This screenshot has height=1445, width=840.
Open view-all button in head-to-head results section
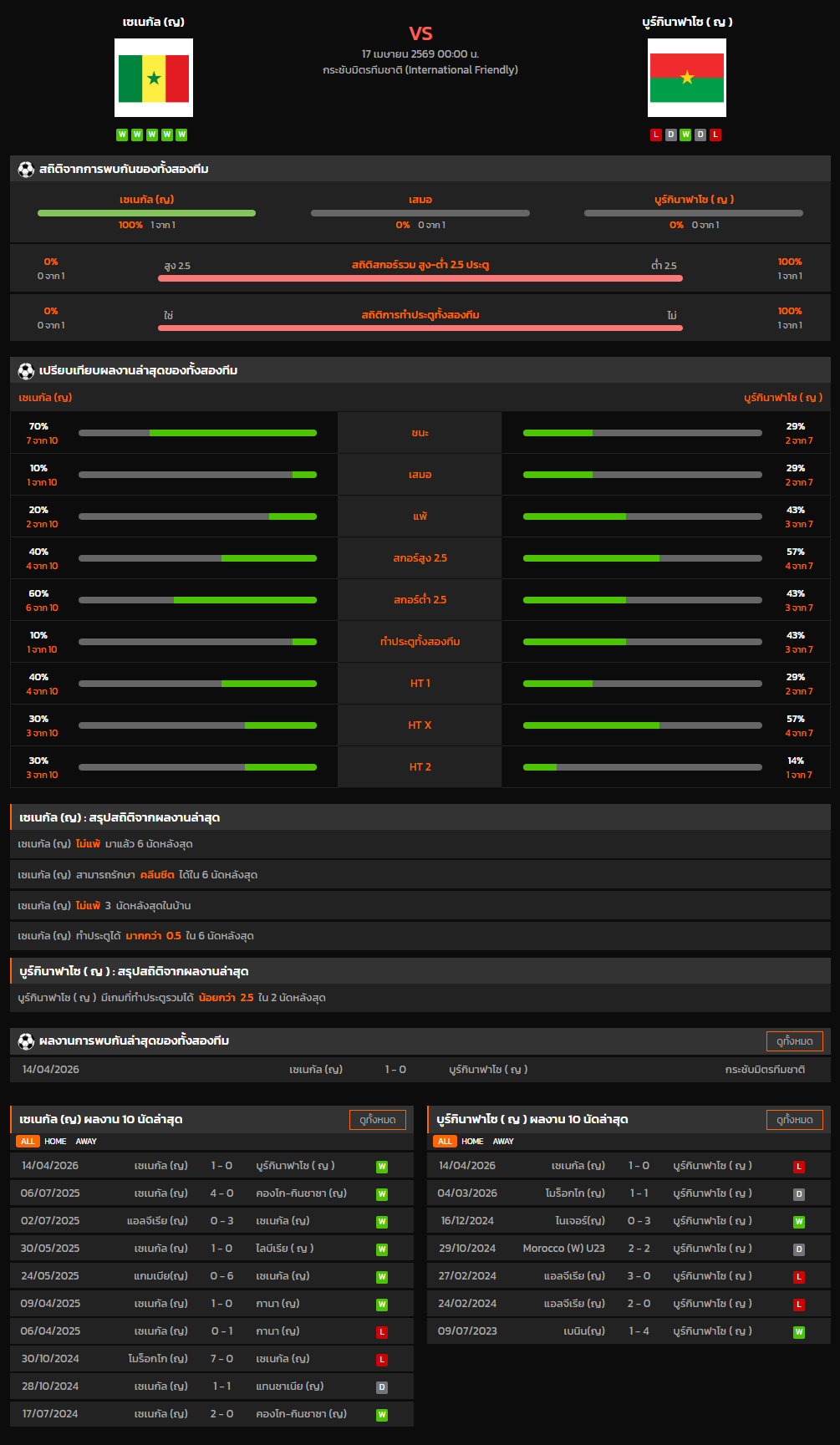click(x=794, y=1041)
